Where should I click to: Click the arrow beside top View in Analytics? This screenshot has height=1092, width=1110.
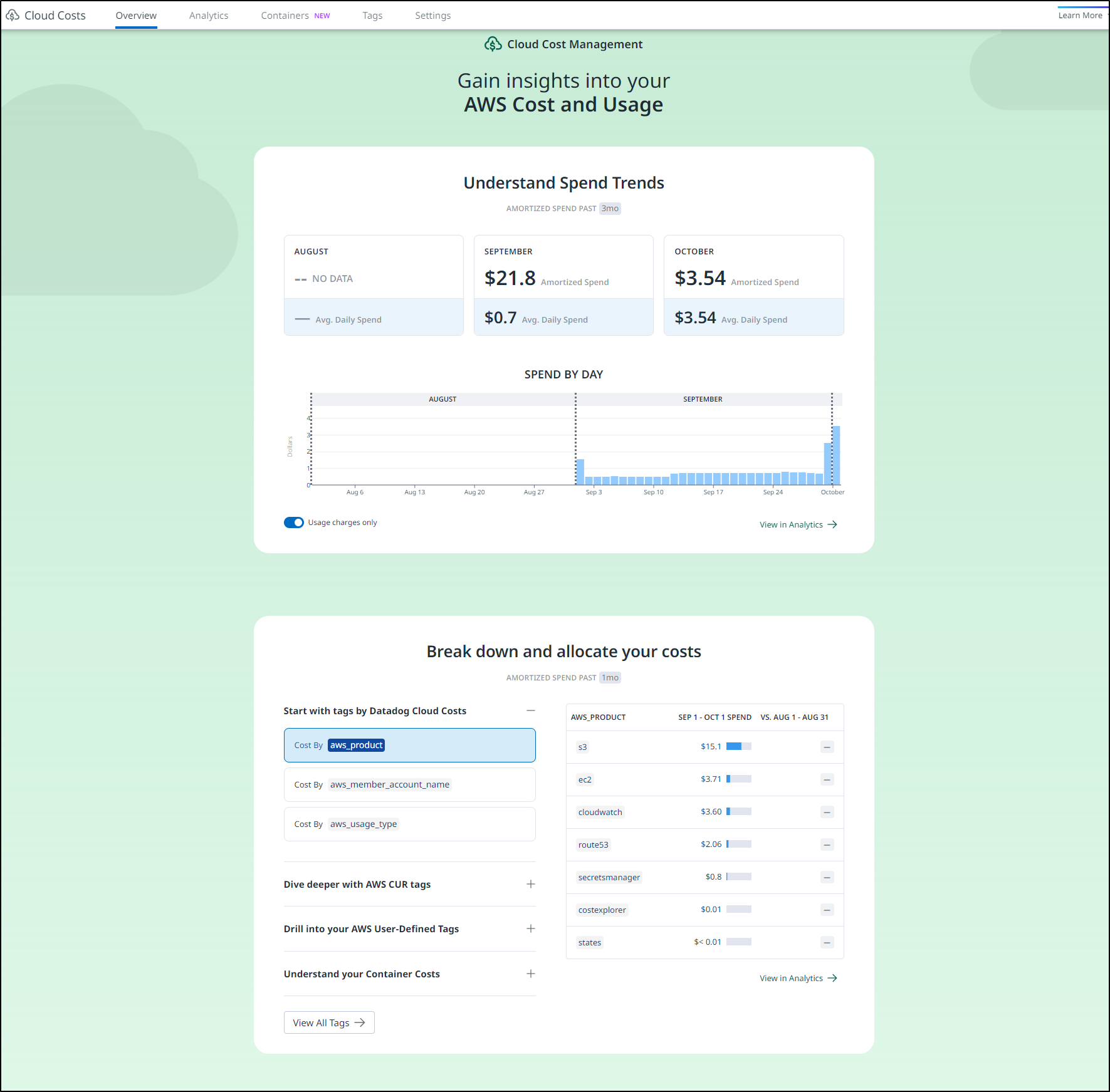coord(832,525)
